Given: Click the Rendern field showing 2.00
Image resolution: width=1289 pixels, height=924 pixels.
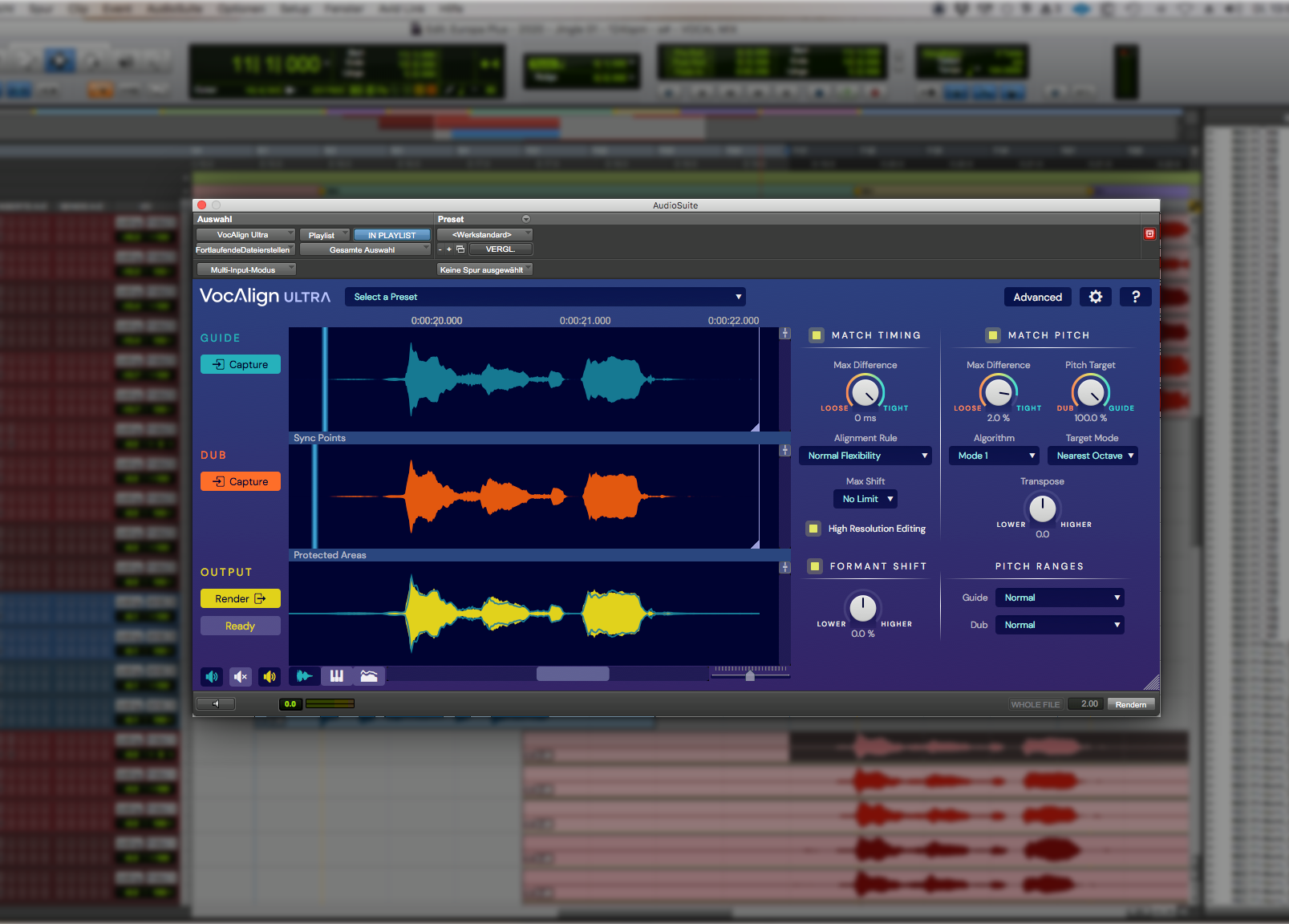Looking at the screenshot, I should click(1086, 703).
